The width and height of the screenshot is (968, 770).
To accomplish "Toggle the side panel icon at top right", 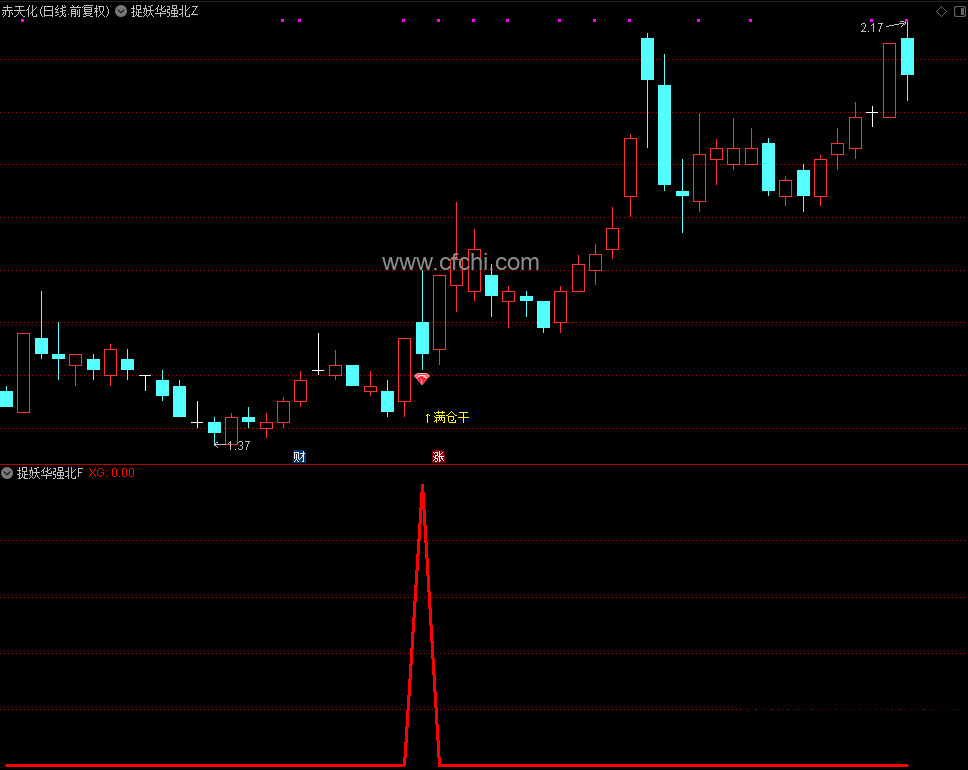I will (960, 11).
